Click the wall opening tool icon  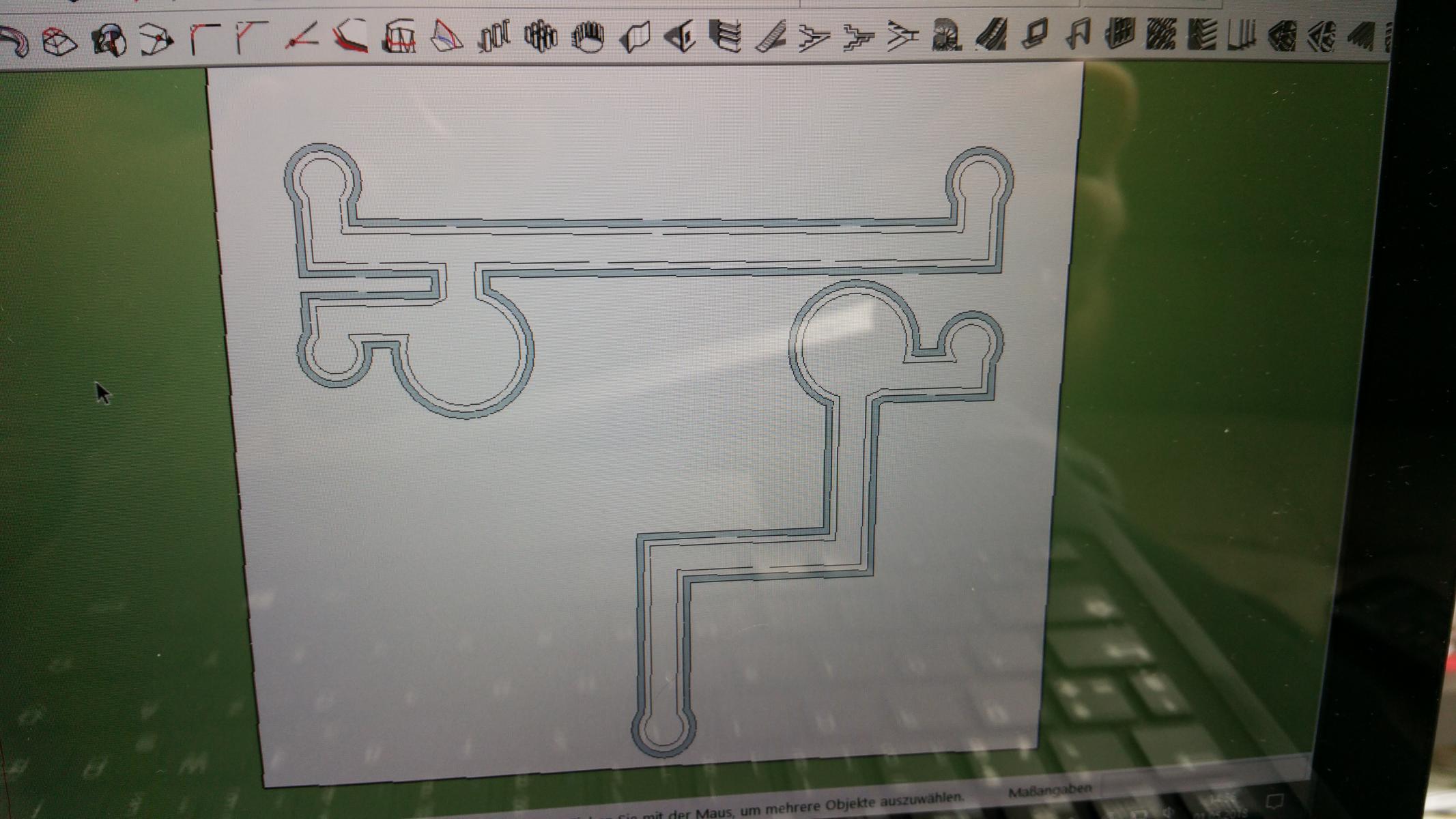[680, 35]
